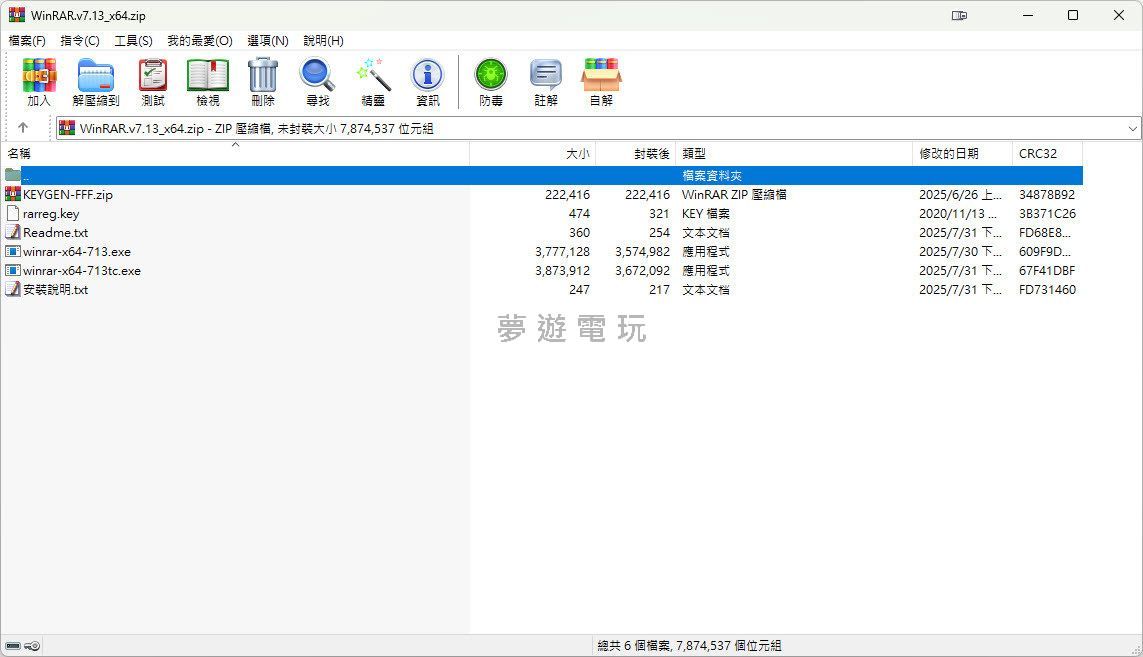Image resolution: width=1143 pixels, height=657 pixels.
Task: Open the 我的最愛(O) menu
Action: click(199, 41)
